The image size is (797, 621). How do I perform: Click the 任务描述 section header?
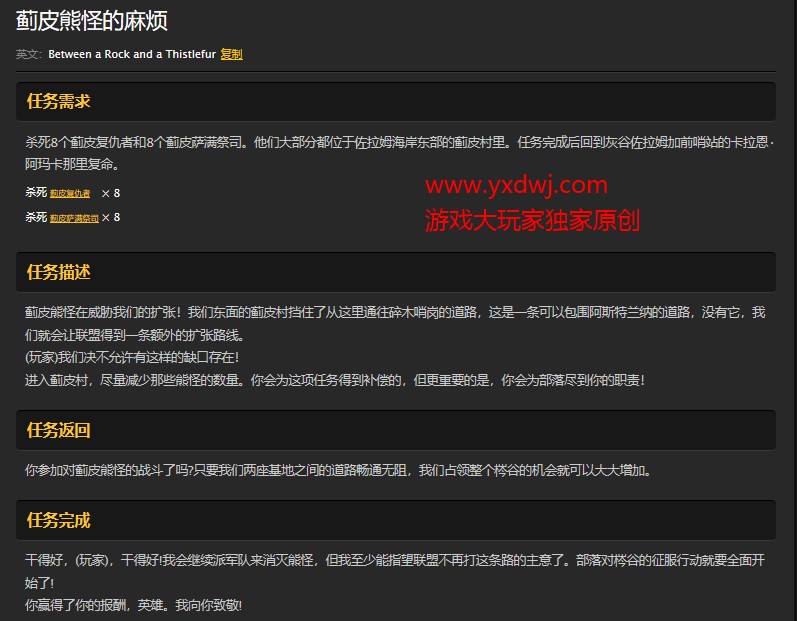tap(59, 272)
